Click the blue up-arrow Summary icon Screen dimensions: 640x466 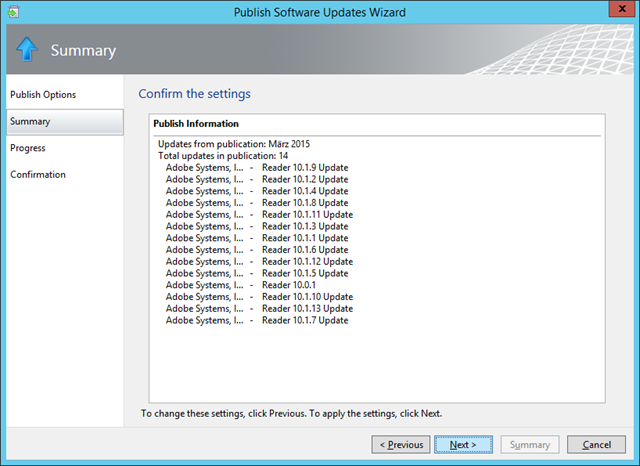(27, 49)
